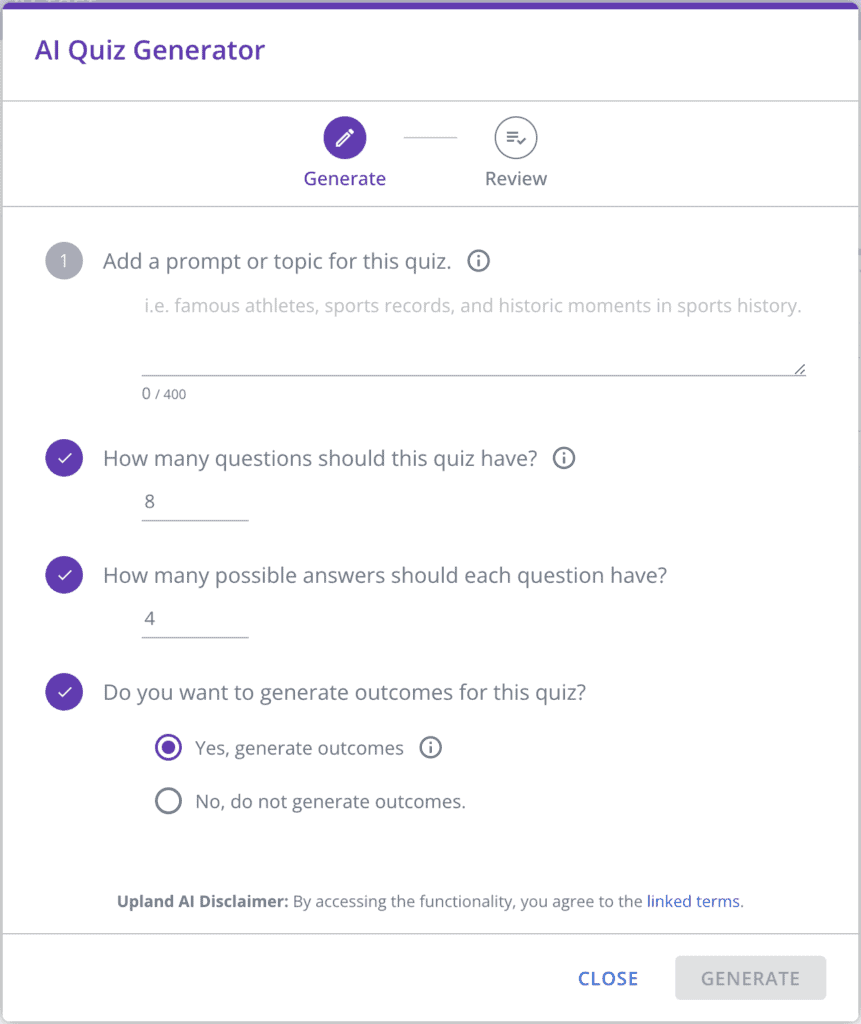Image resolution: width=861 pixels, height=1024 pixels.
Task: Click info icon beside prompt or topic label
Action: coord(479,262)
